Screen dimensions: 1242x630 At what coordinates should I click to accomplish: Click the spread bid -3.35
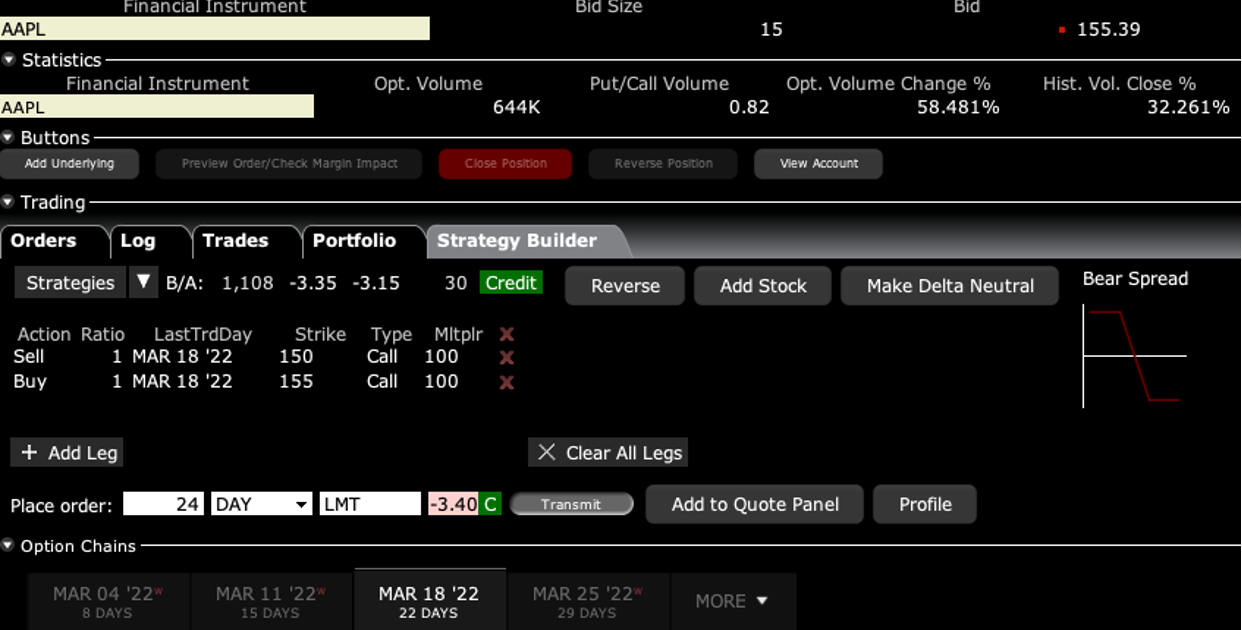tap(313, 283)
